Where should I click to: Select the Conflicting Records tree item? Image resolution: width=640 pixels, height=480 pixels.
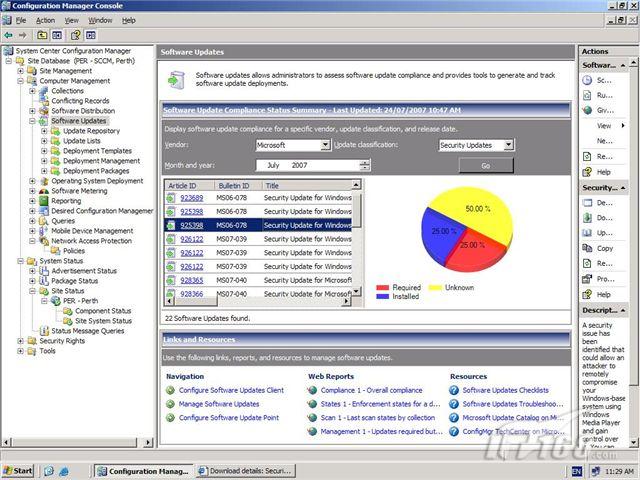click(80, 101)
